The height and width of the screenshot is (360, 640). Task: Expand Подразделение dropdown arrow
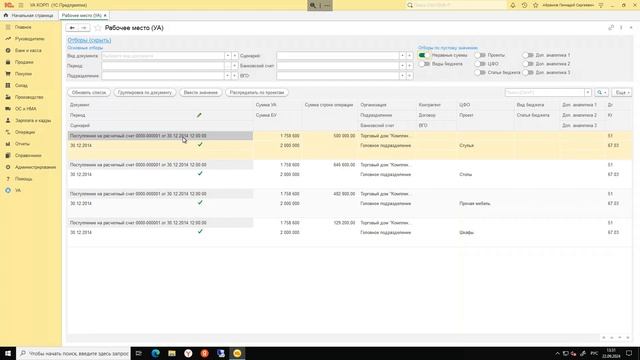[228, 76]
